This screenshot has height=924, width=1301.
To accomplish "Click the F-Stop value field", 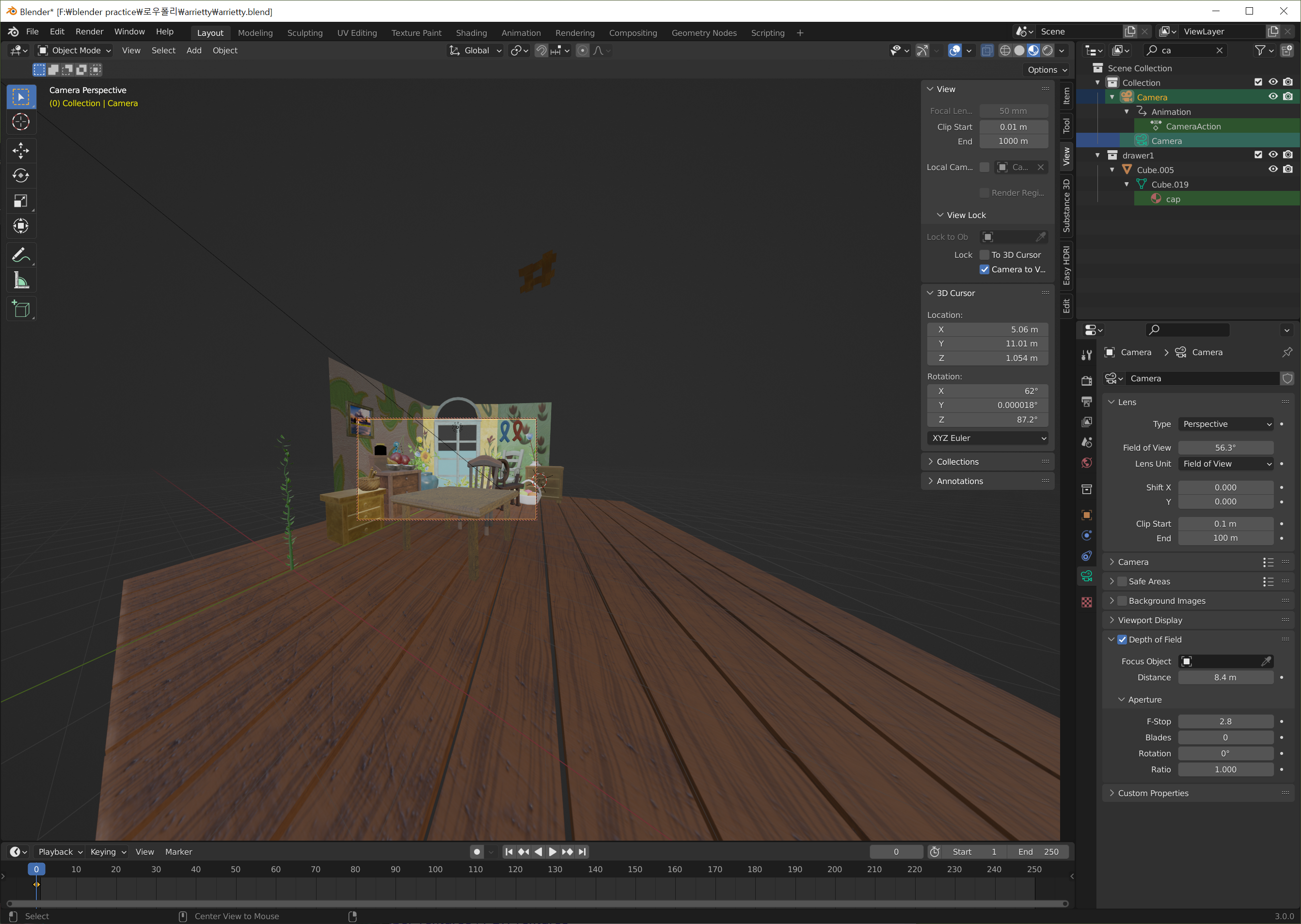I will pyautogui.click(x=1225, y=721).
